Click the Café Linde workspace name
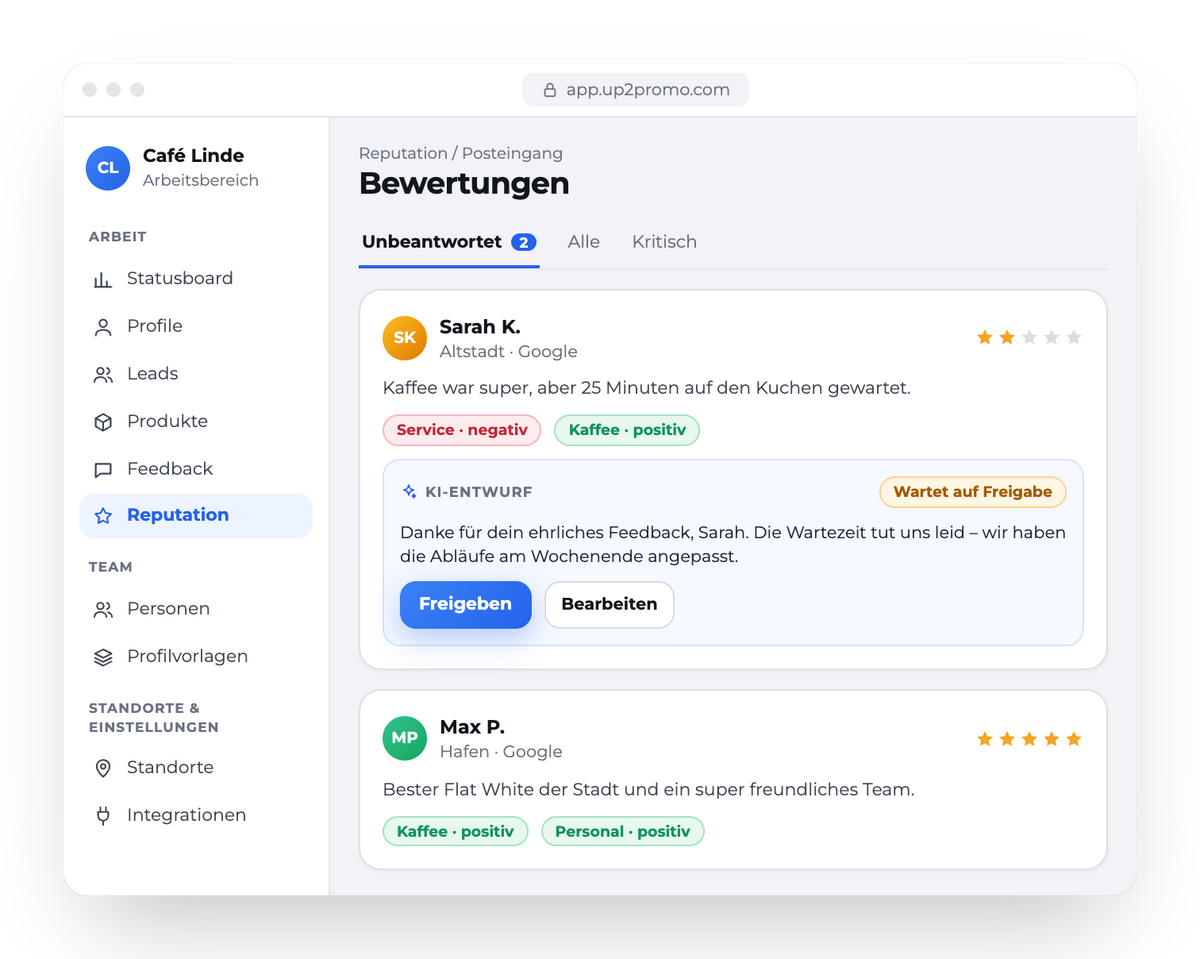Image resolution: width=1200 pixels, height=959 pixels. coord(193,155)
